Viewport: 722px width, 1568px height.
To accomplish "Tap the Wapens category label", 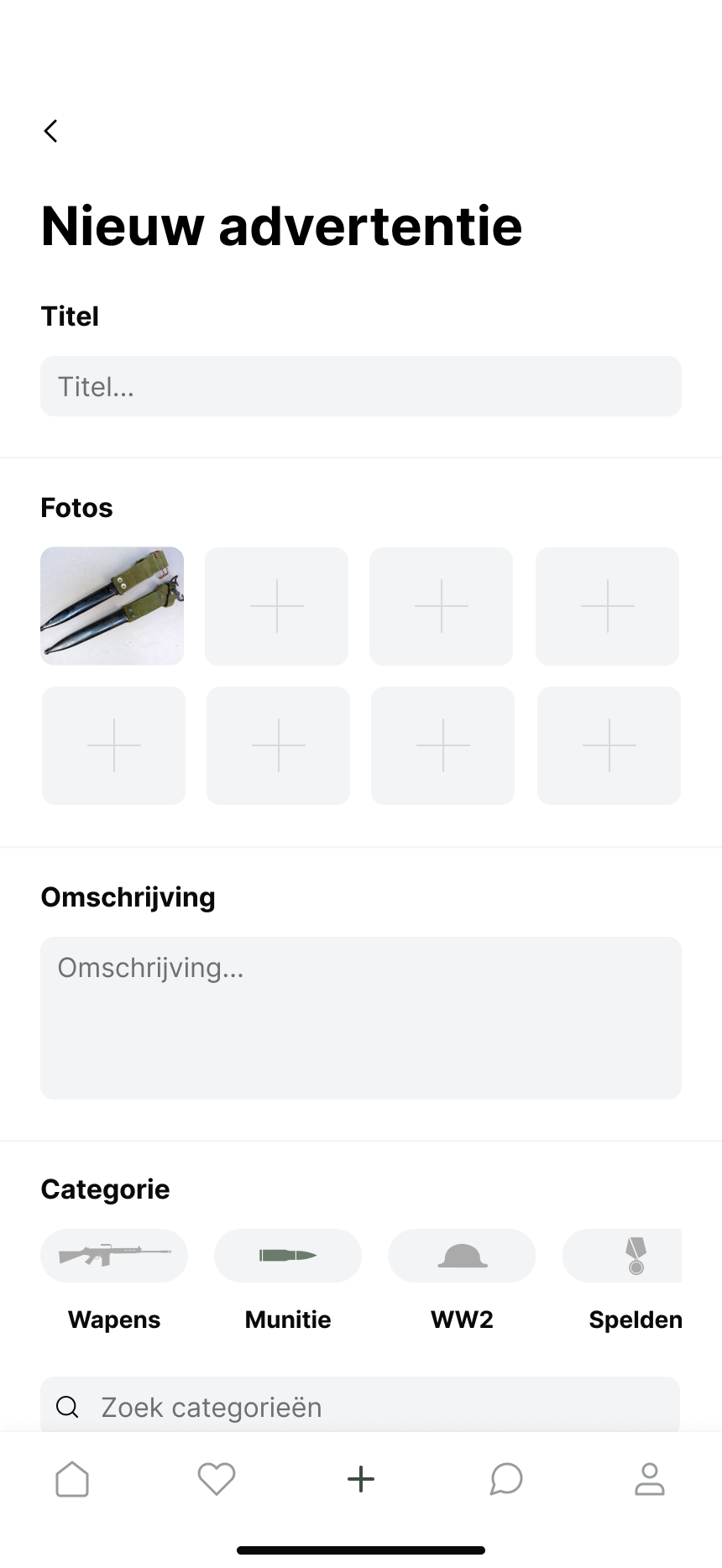I will click(x=114, y=1320).
